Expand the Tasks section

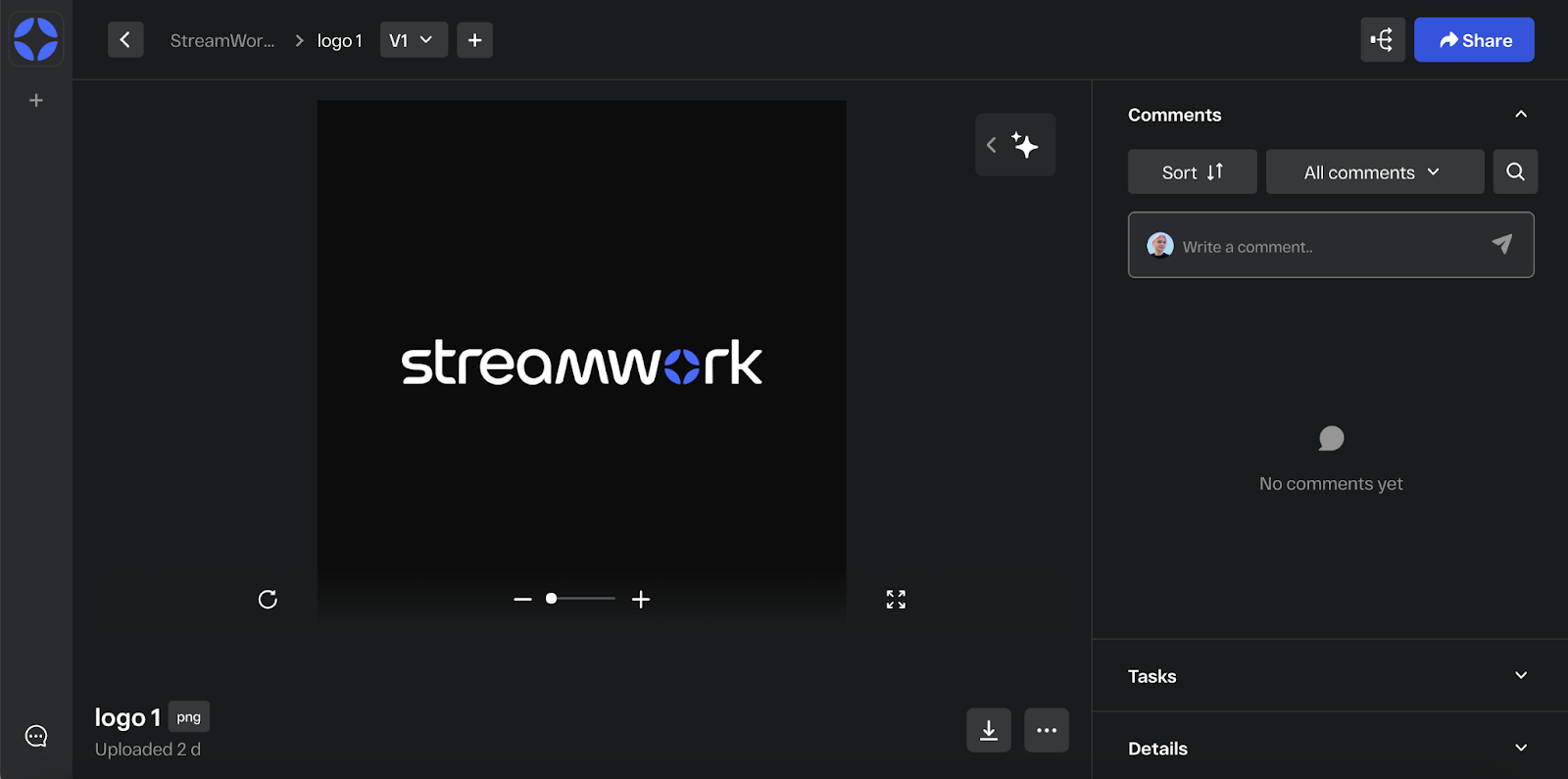coord(1521,675)
